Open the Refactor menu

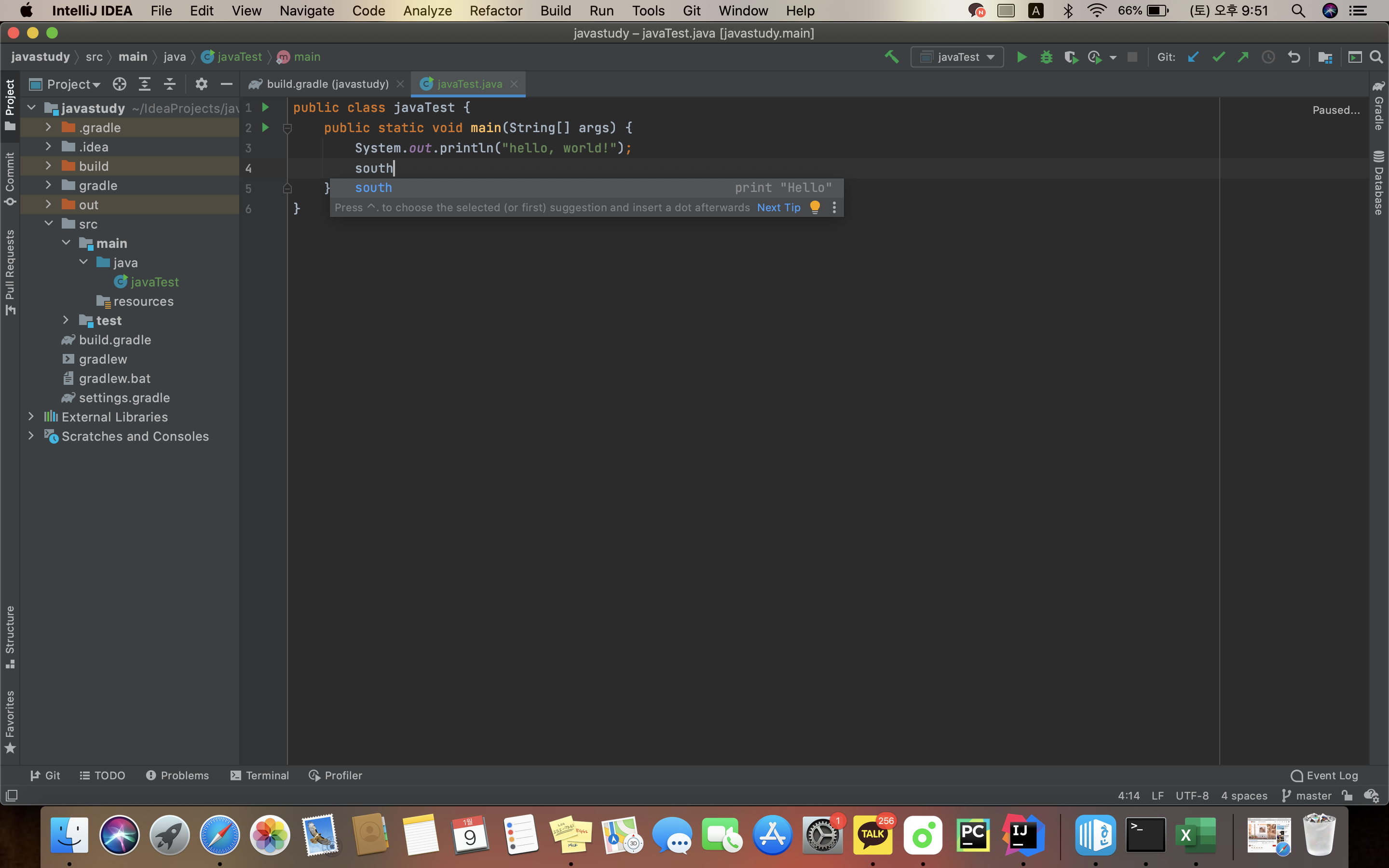click(x=495, y=11)
